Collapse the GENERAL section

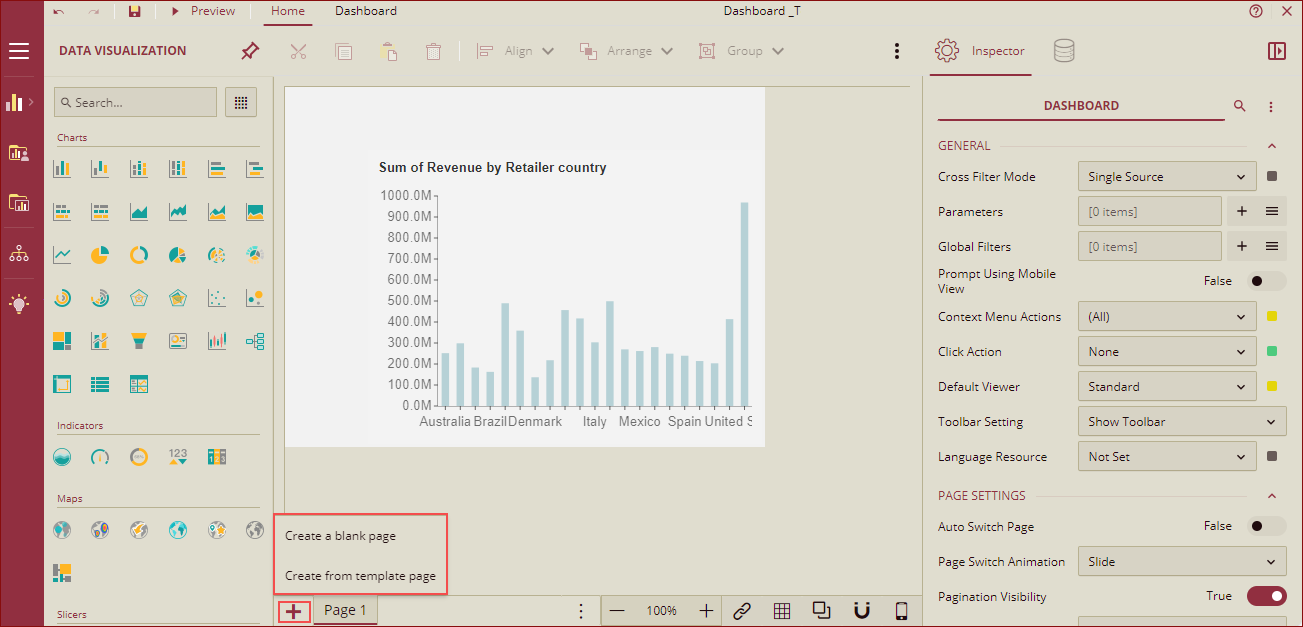click(x=1272, y=146)
